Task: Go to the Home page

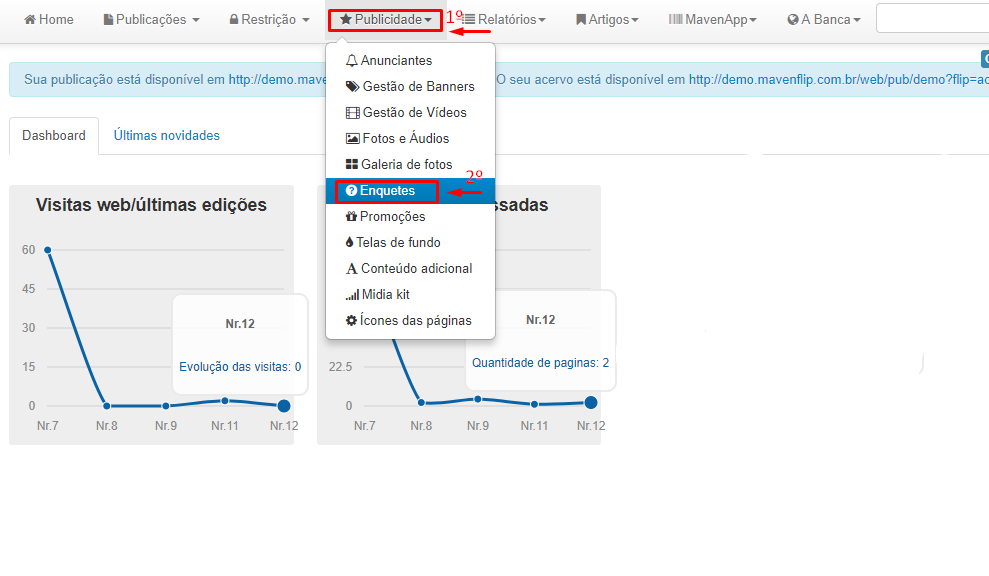Action: tap(49, 20)
